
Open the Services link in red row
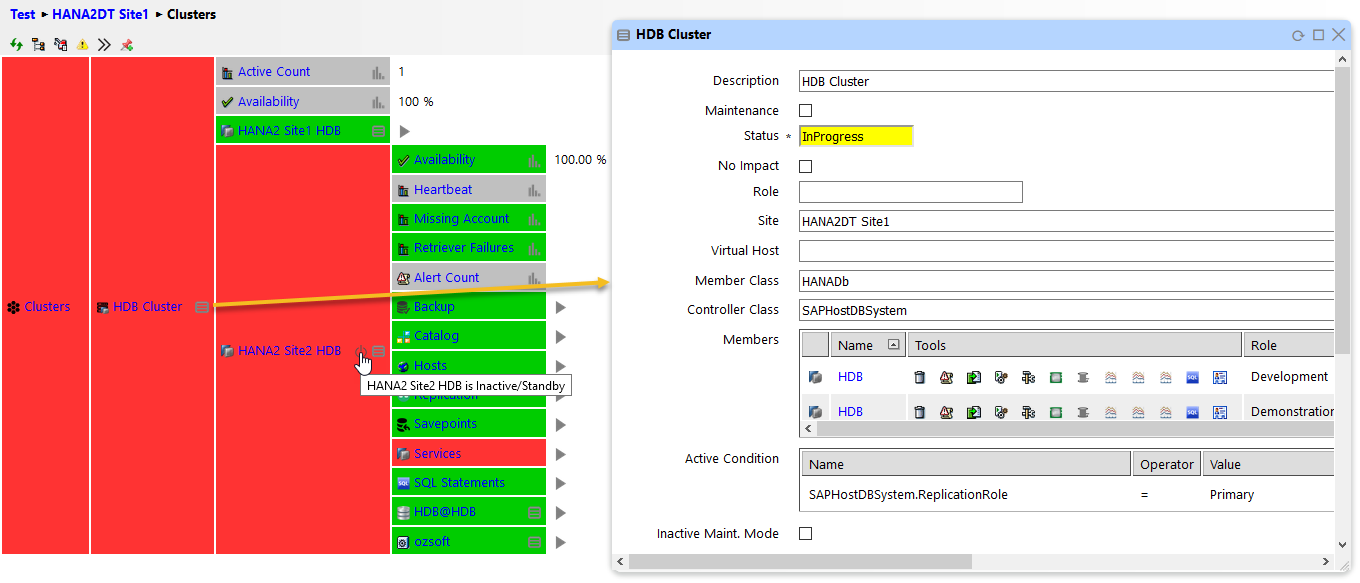point(437,454)
